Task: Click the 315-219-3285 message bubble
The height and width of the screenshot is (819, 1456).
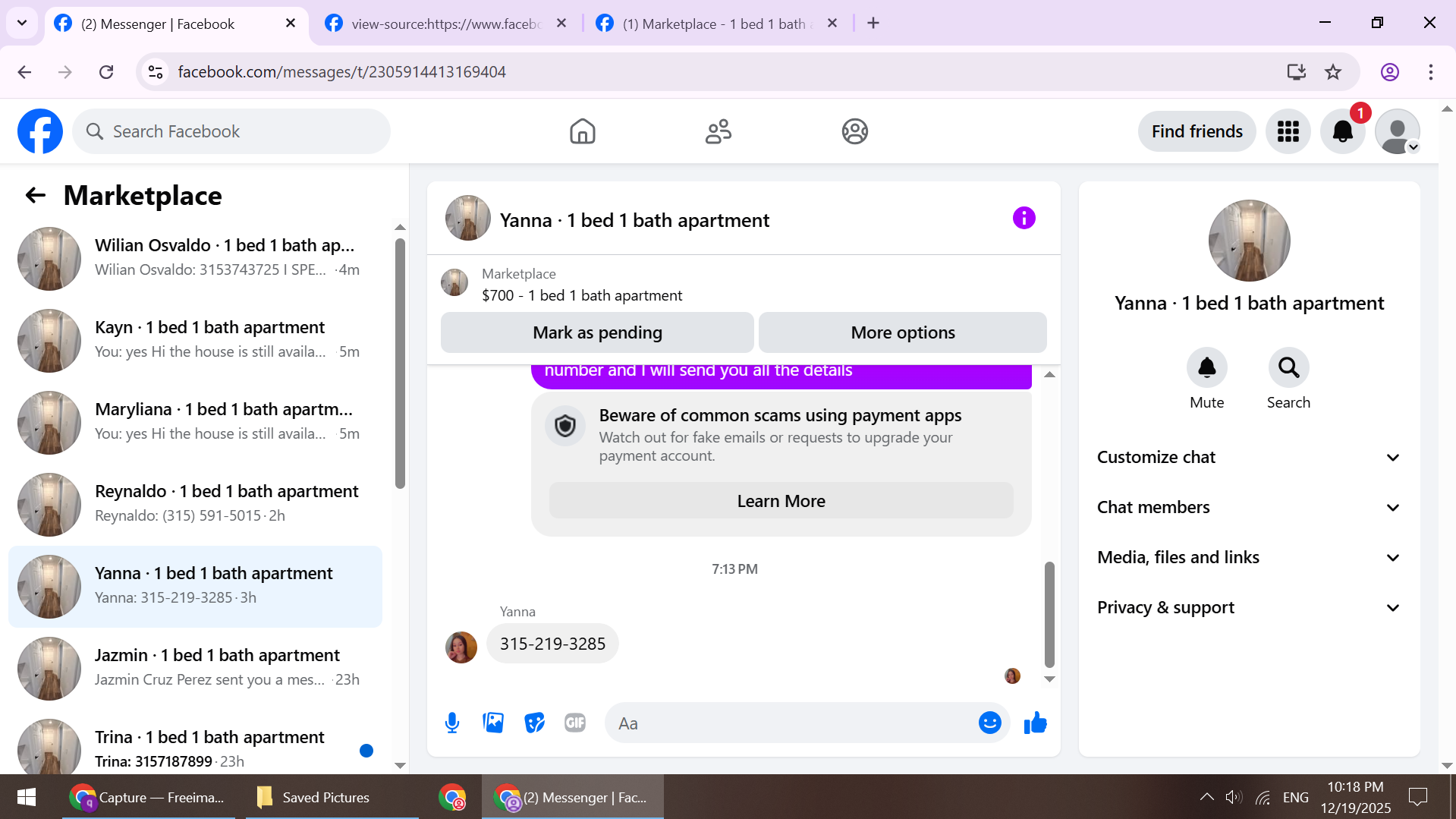Action: 552,644
